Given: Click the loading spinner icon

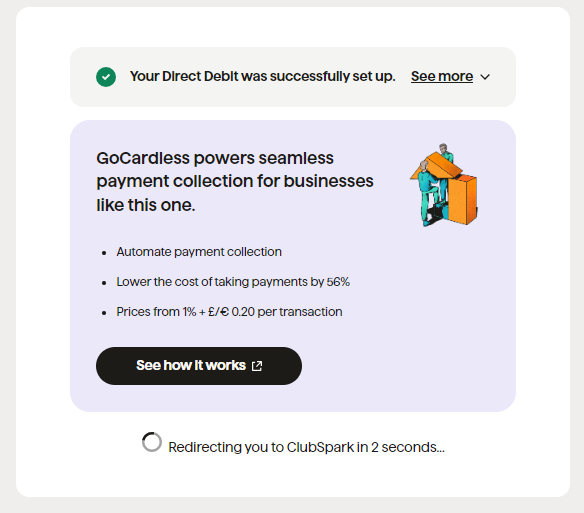Looking at the screenshot, I should (152, 442).
